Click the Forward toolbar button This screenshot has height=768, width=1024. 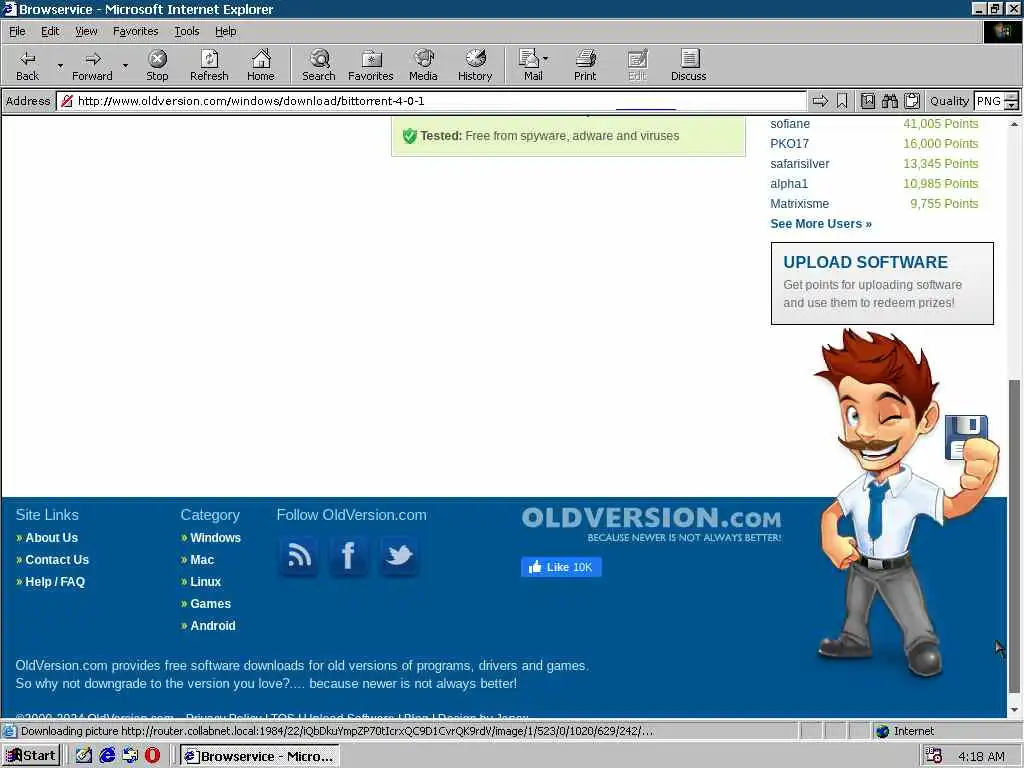[92, 65]
